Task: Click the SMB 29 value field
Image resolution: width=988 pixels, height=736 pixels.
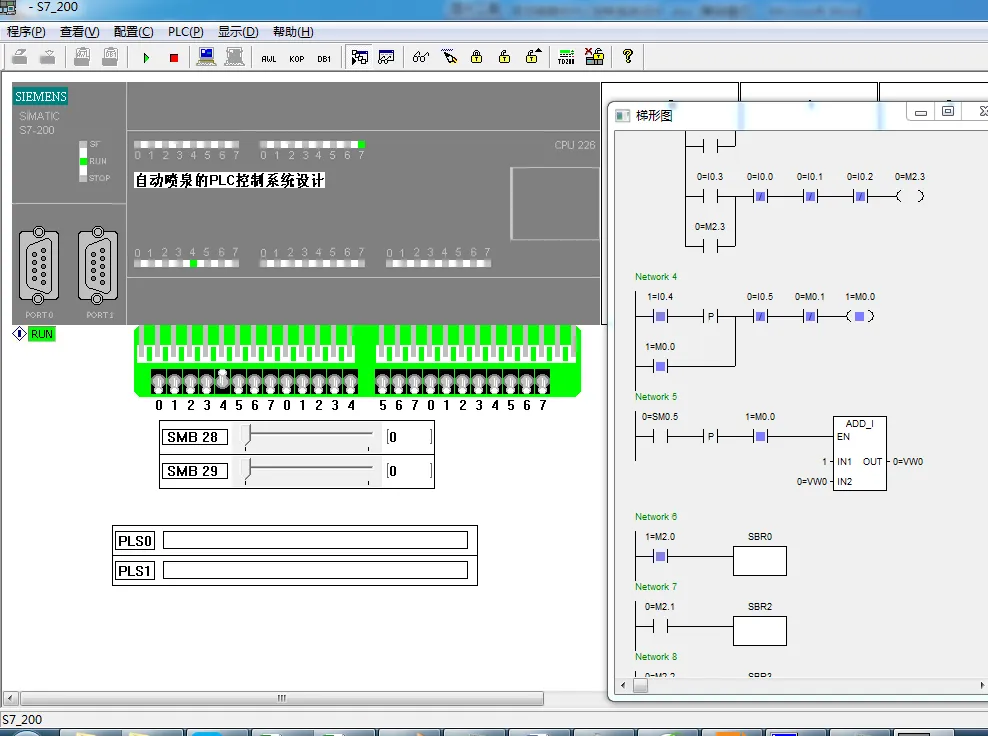Action: 410,471
